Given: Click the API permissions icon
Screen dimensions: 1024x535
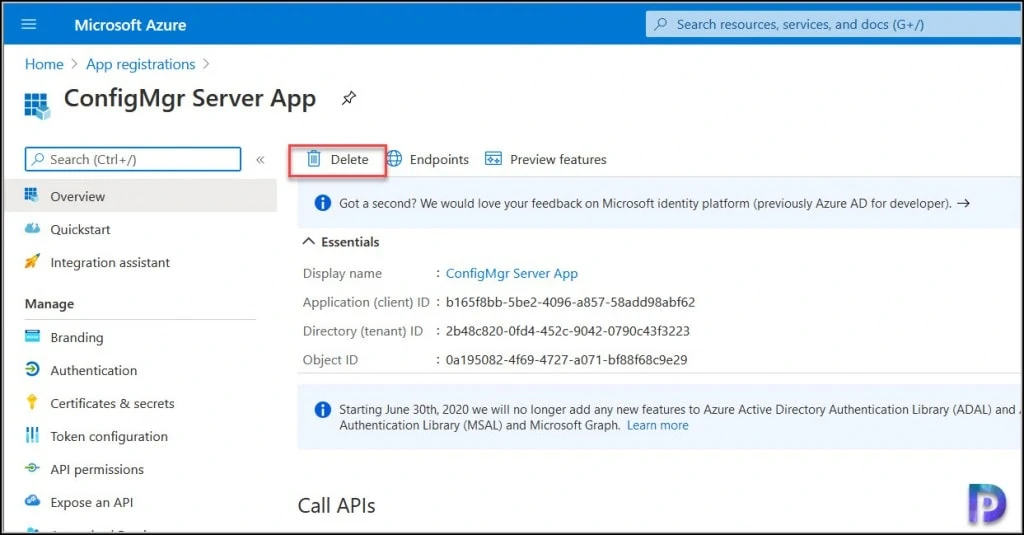Looking at the screenshot, I should [x=32, y=468].
